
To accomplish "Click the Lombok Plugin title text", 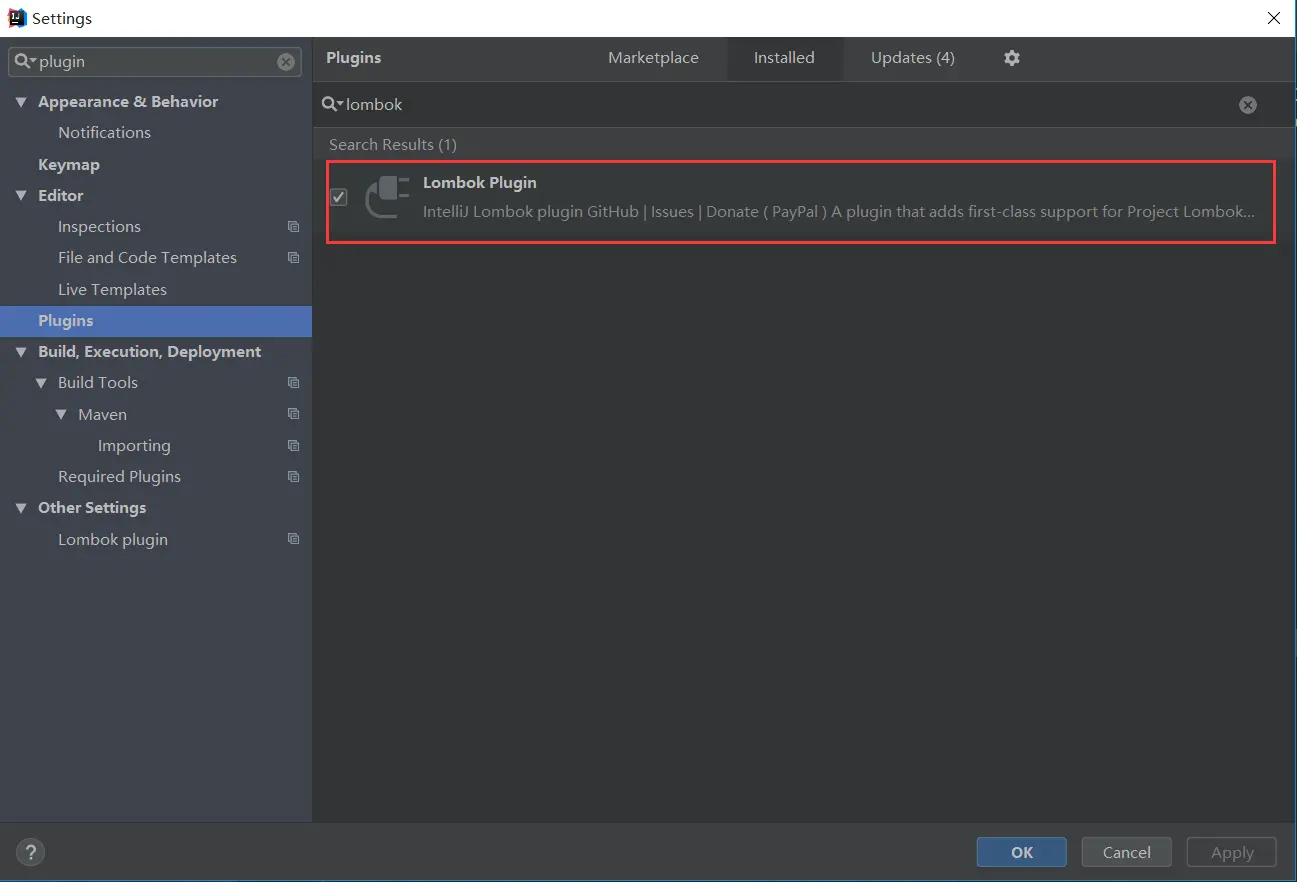I will click(480, 183).
